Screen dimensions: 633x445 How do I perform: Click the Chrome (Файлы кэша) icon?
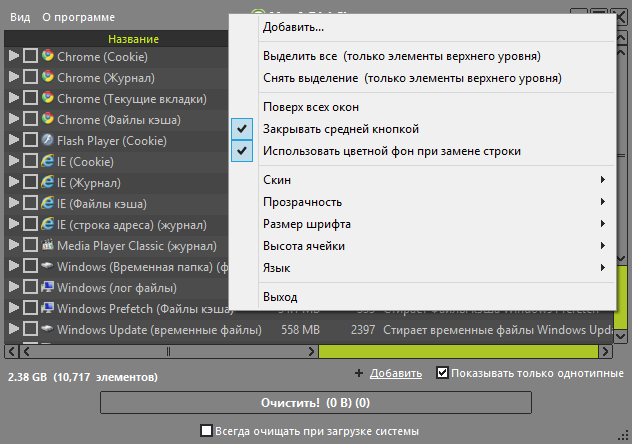tap(48, 119)
